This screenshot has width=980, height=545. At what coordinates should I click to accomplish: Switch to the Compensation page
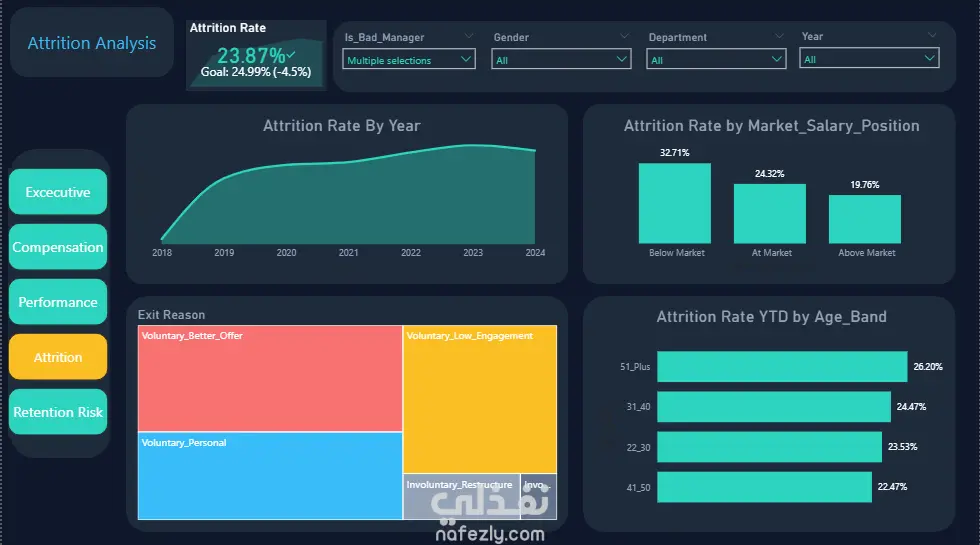click(x=58, y=247)
